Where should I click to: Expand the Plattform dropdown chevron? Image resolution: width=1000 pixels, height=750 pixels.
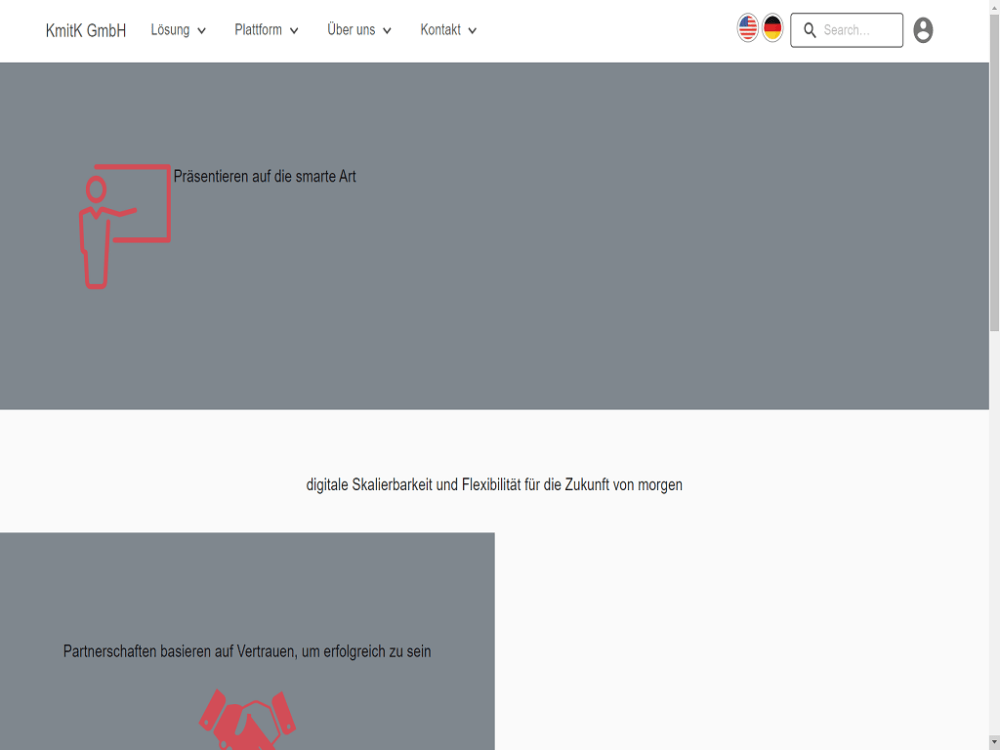click(x=294, y=31)
